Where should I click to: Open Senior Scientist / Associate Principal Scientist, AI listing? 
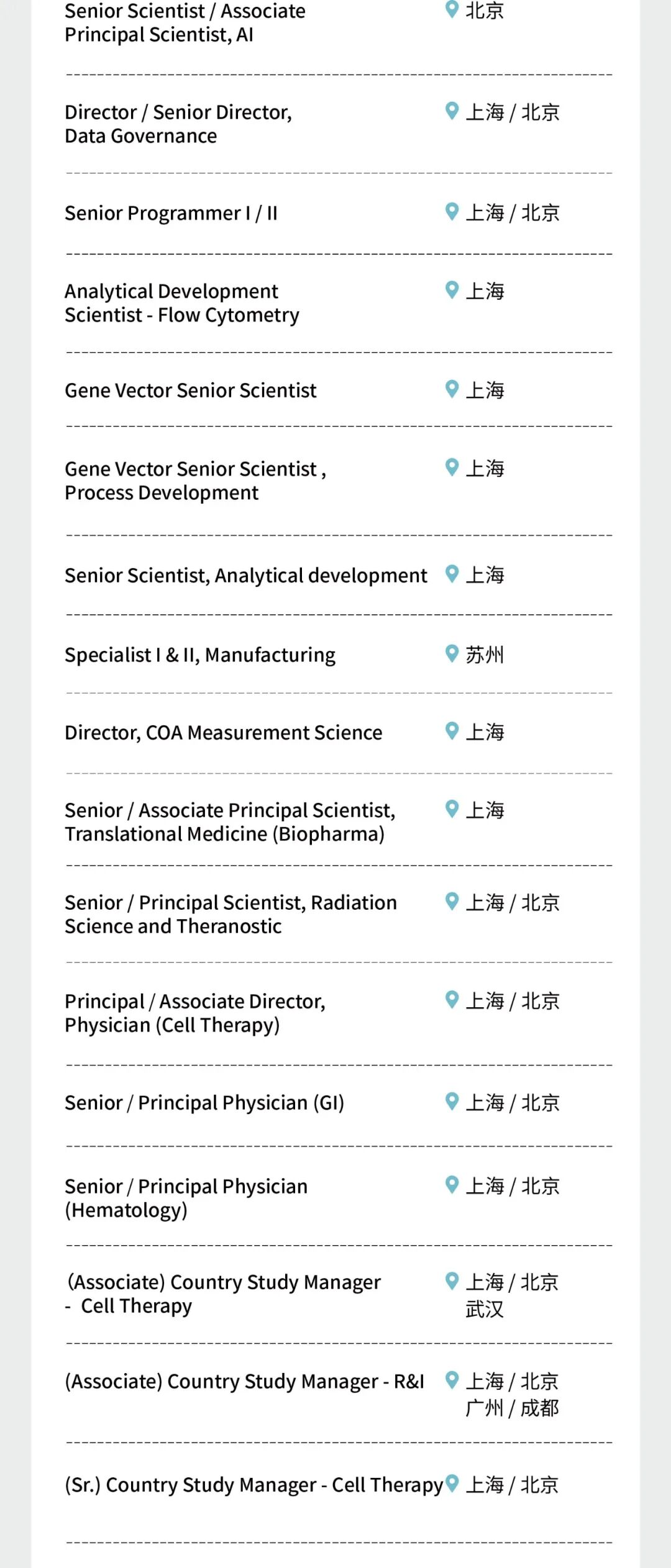(x=185, y=23)
